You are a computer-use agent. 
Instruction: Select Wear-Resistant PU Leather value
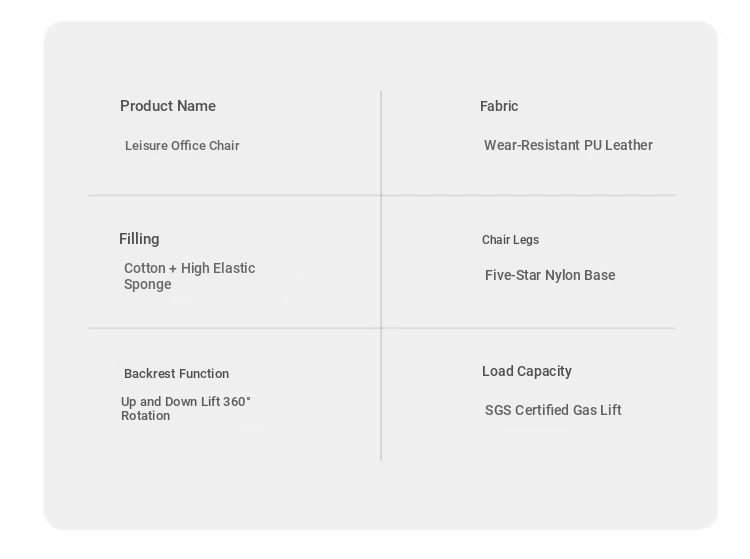point(568,145)
